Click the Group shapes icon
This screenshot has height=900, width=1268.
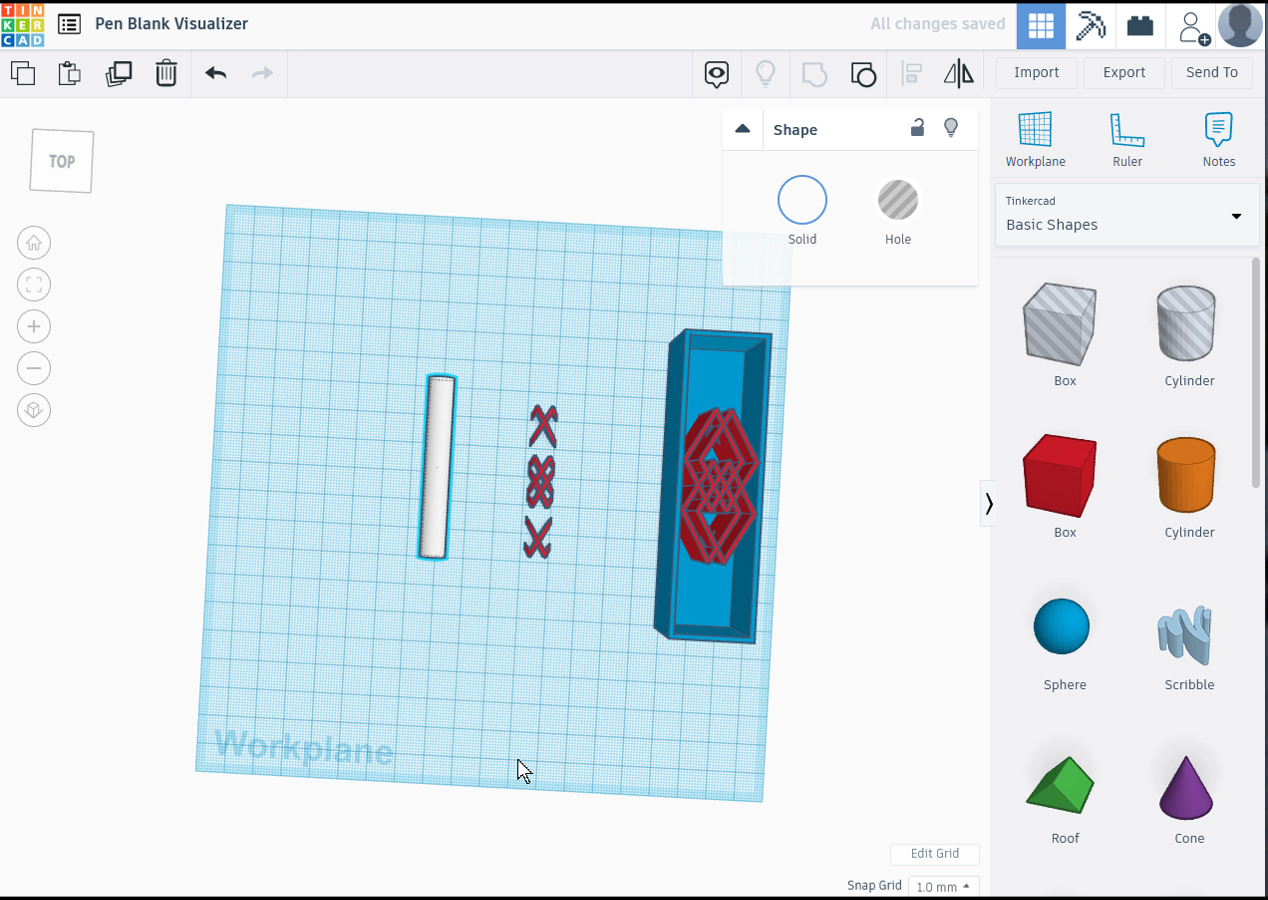click(815, 74)
